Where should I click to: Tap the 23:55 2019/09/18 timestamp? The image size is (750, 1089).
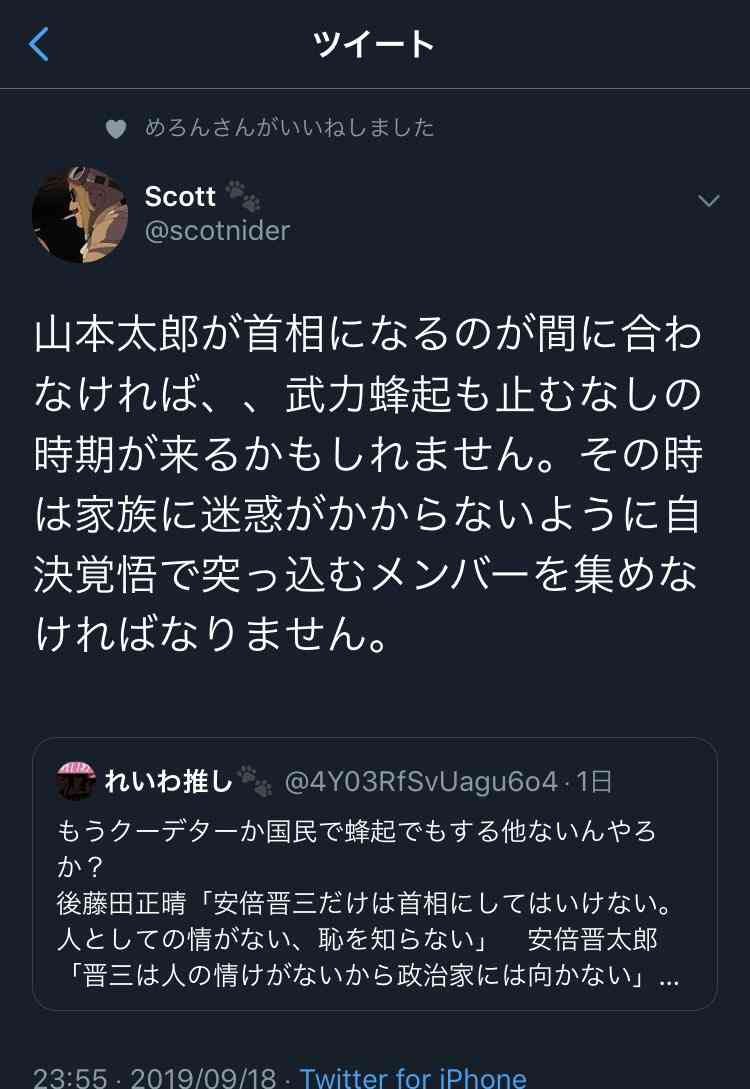point(155,1076)
